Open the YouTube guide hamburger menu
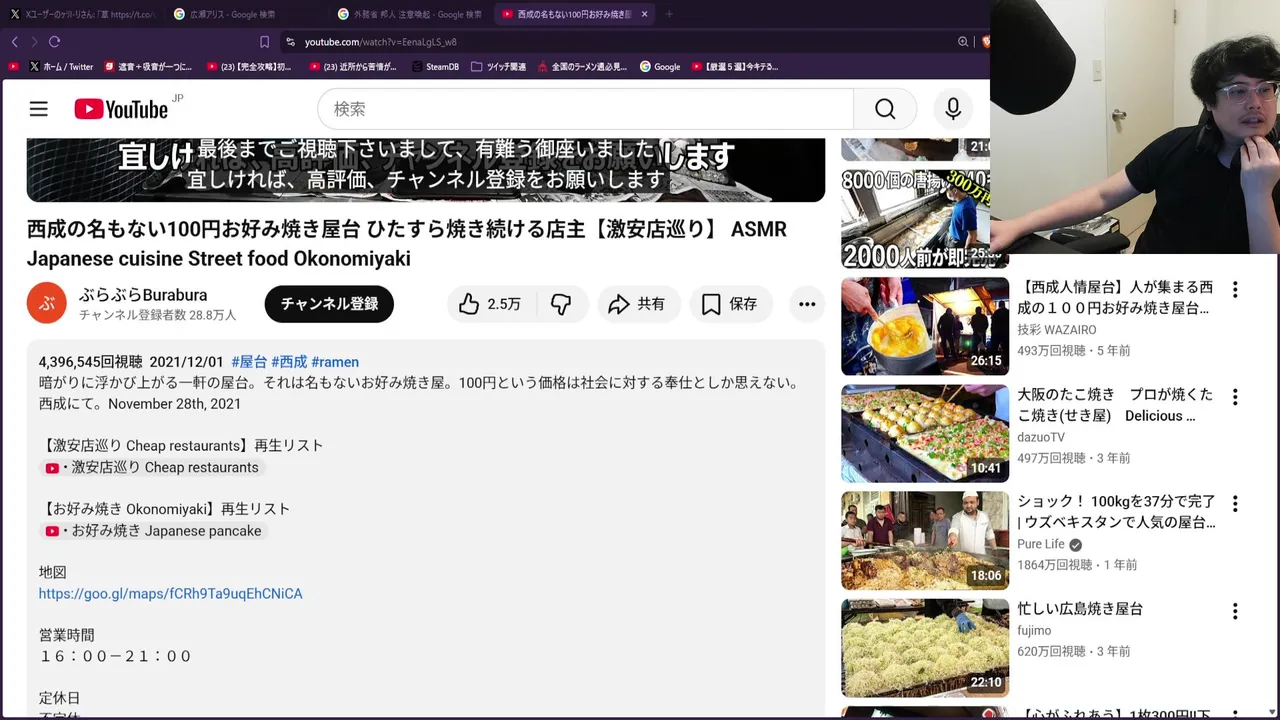This screenshot has height=720, width=1280. [x=38, y=109]
